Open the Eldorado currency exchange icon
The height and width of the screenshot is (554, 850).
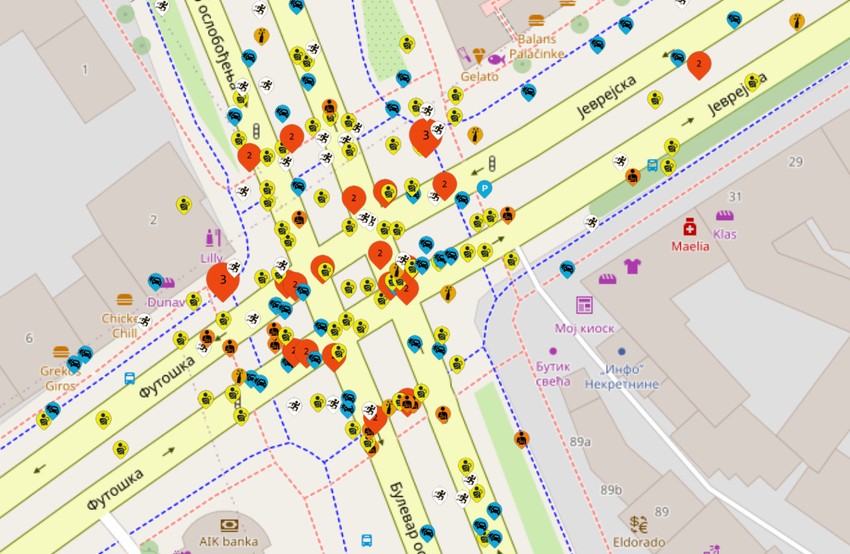639,524
